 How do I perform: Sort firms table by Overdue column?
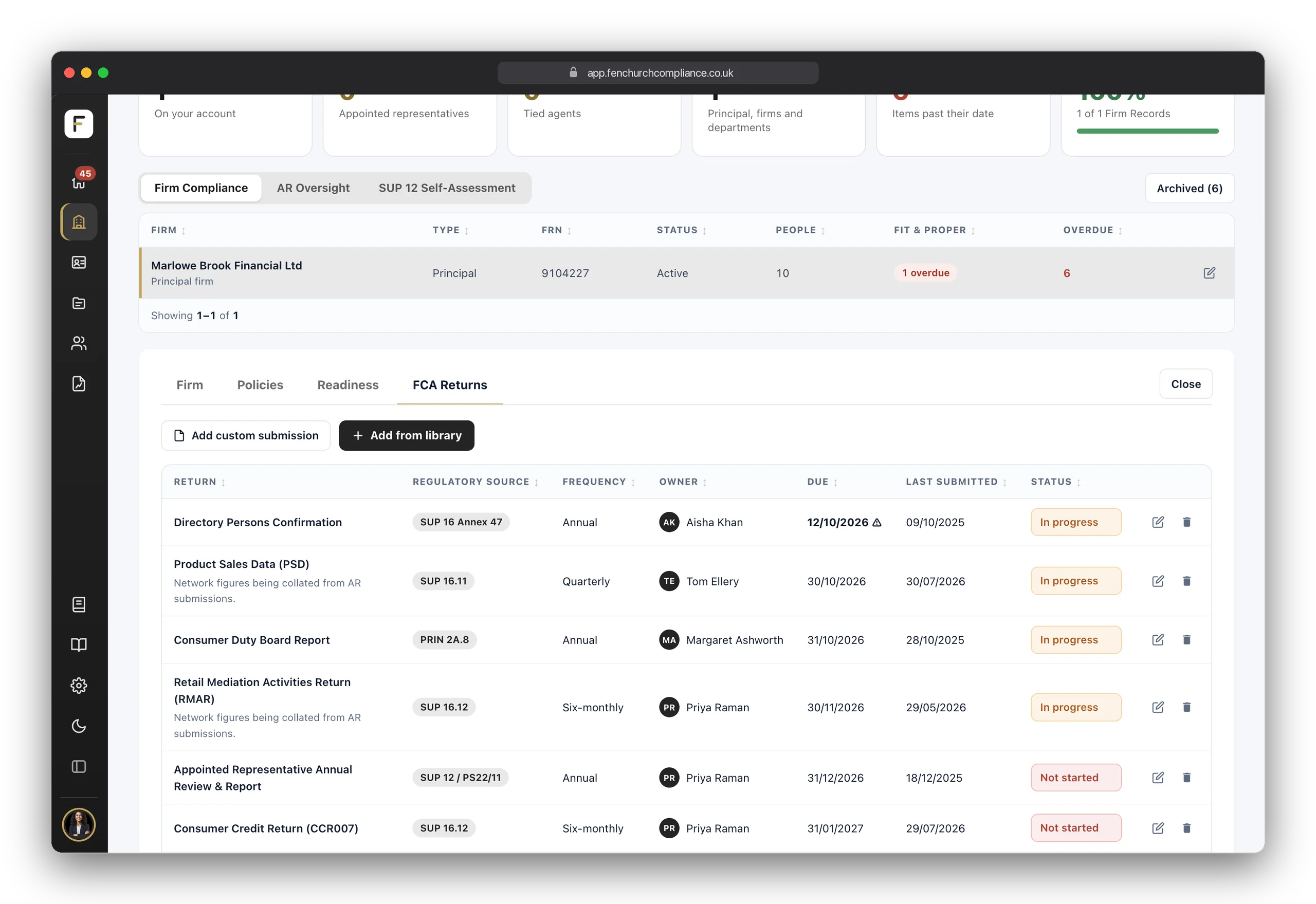(x=1093, y=230)
